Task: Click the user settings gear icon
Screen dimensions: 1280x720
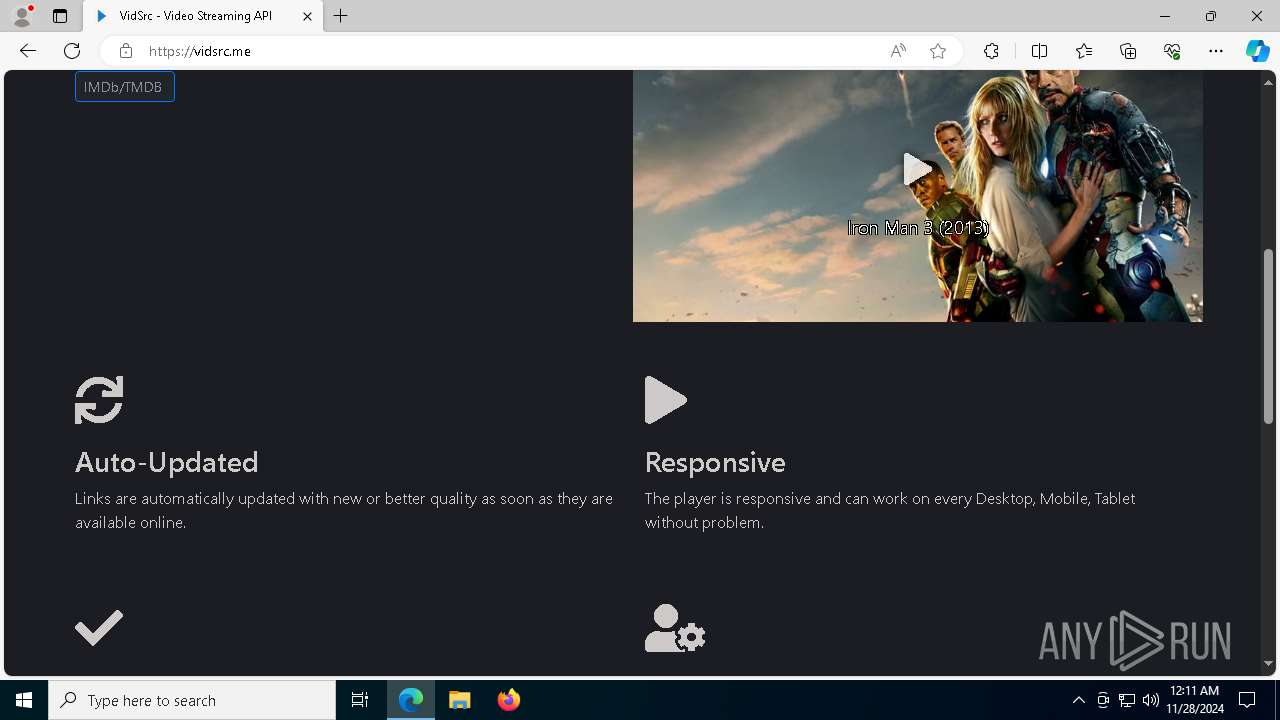Action: 675,628
